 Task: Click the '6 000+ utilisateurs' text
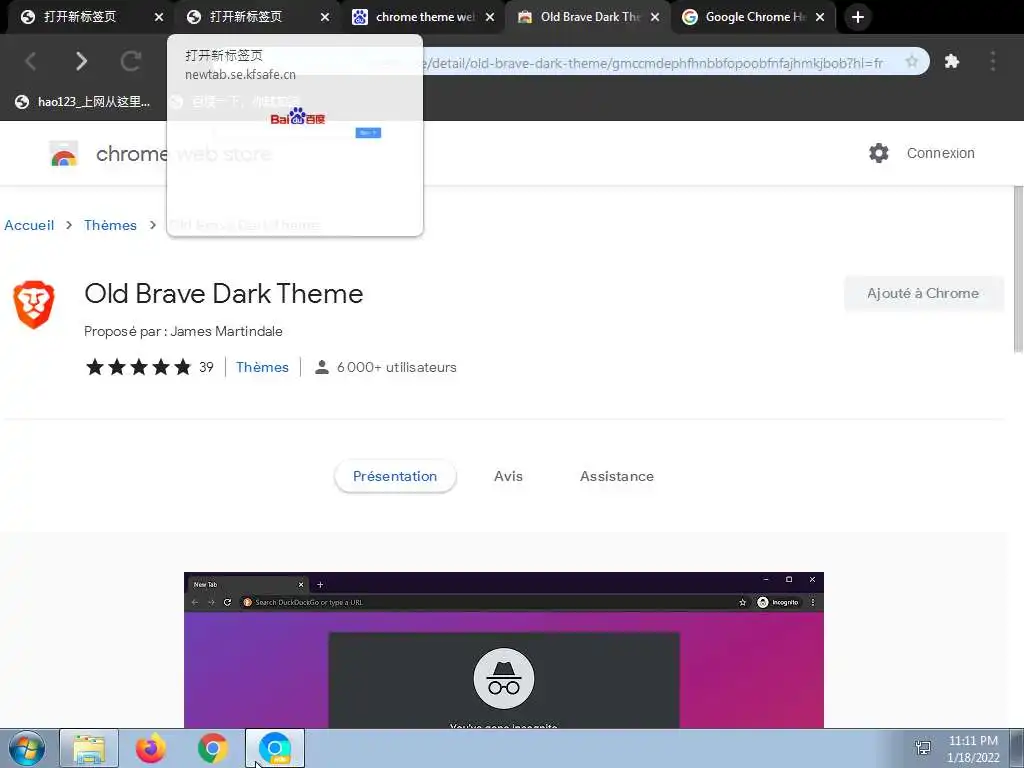pos(396,367)
